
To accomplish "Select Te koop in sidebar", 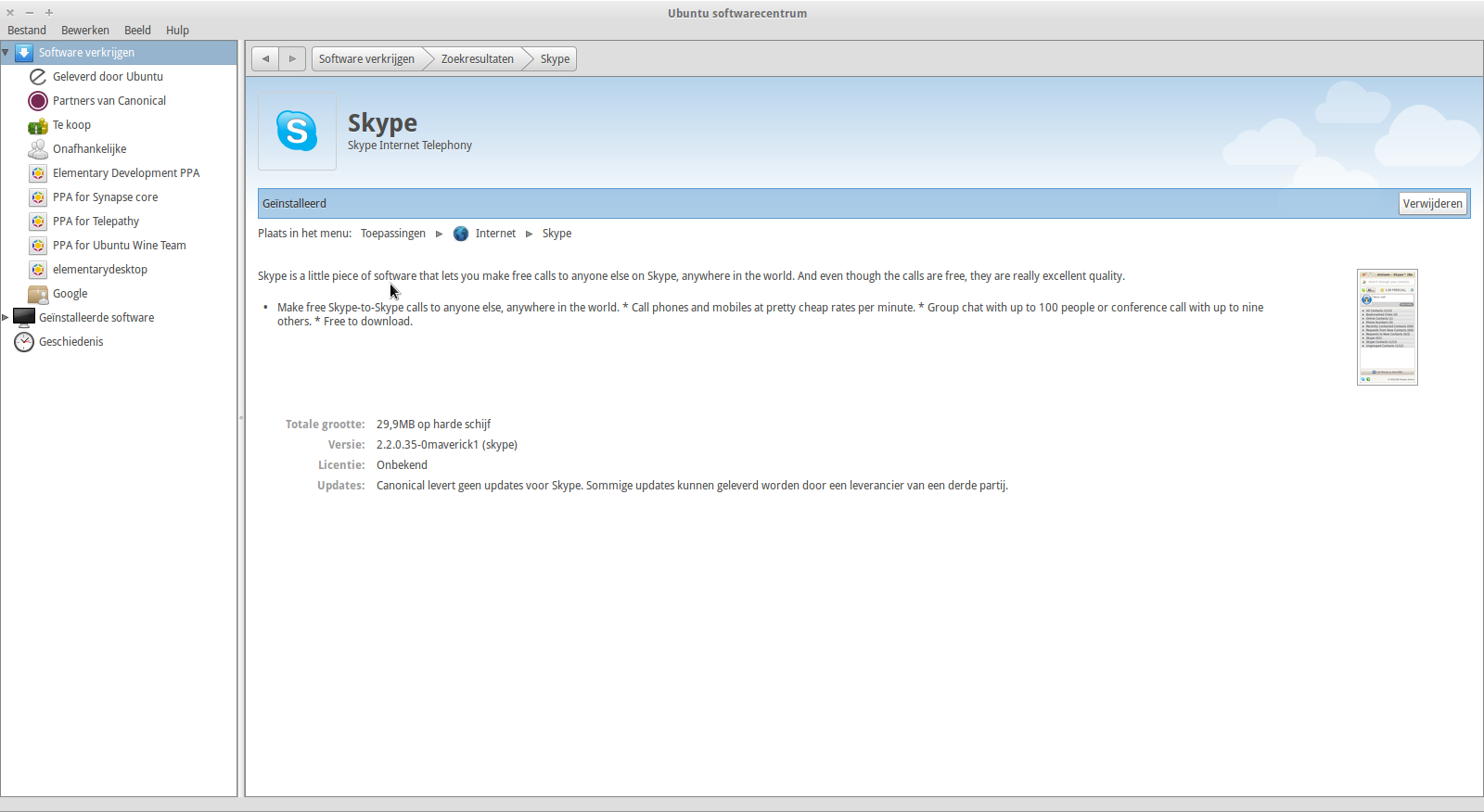I will (71, 125).
